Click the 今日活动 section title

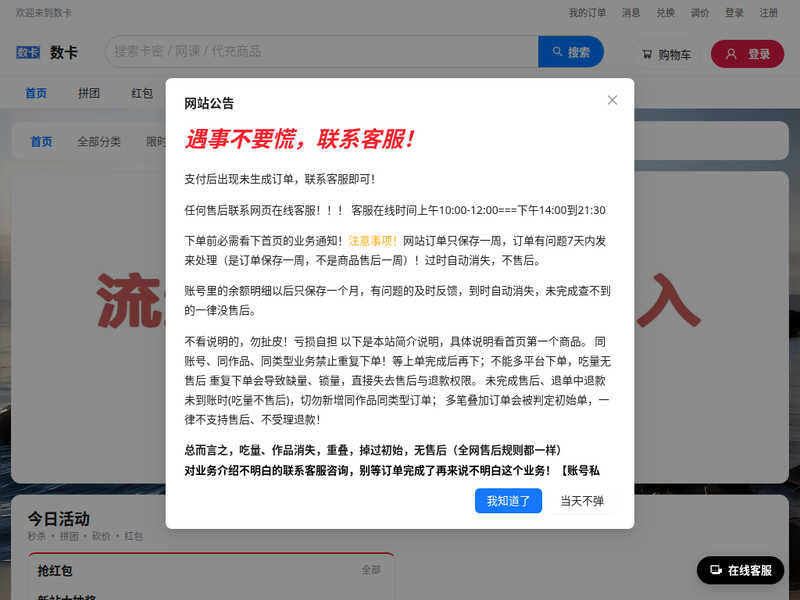coord(59,519)
